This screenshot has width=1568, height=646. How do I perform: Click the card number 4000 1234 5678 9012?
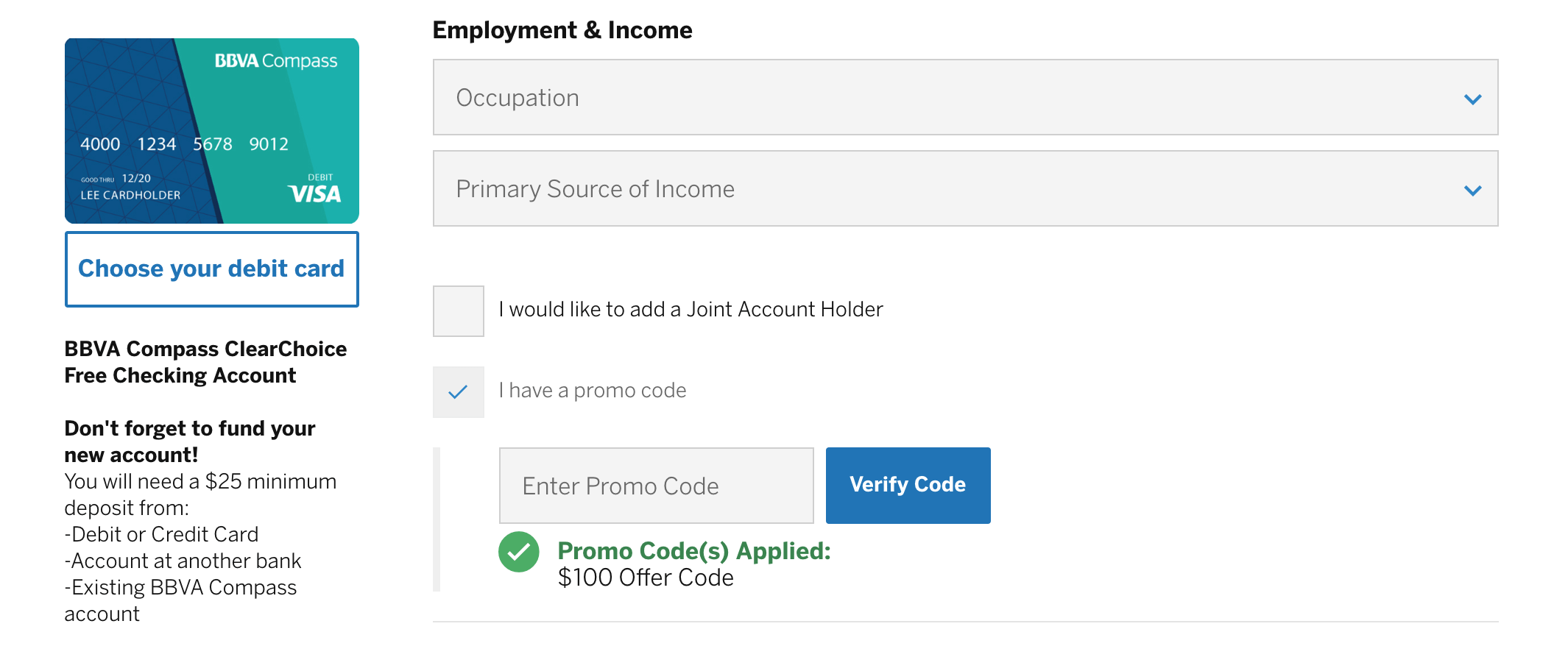tap(184, 144)
